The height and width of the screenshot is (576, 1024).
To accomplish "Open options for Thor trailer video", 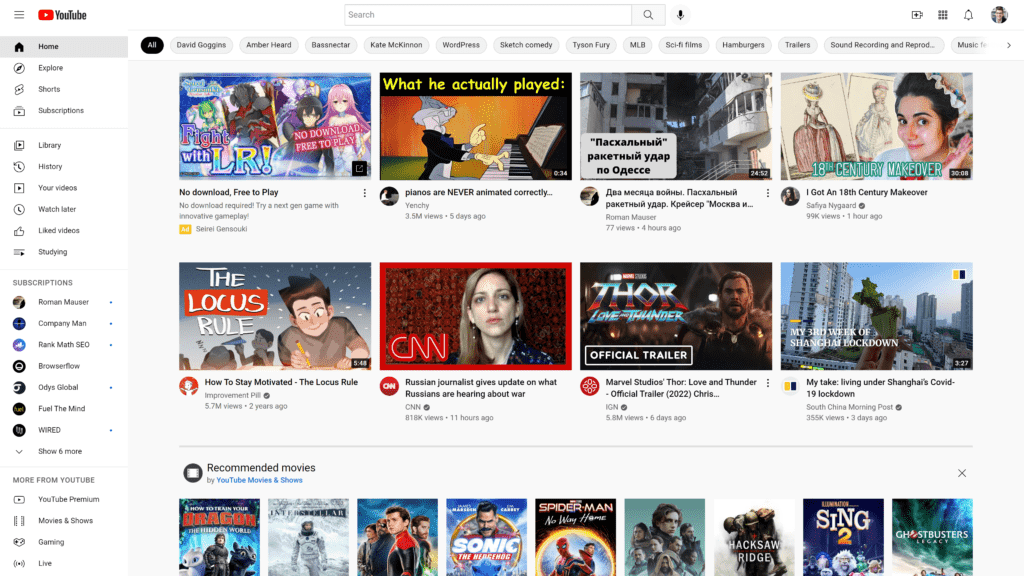I will click(767, 383).
